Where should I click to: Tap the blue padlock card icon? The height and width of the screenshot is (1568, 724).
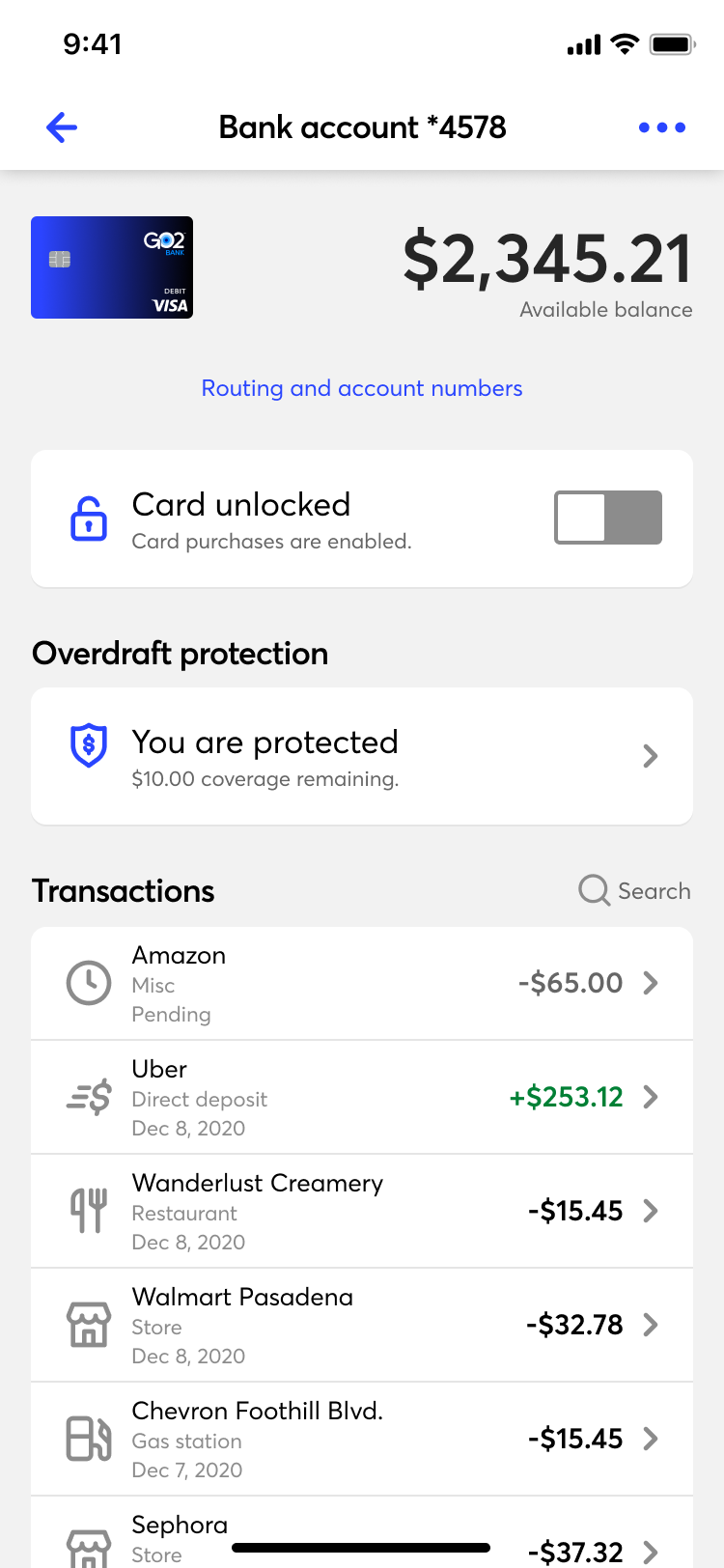[89, 518]
